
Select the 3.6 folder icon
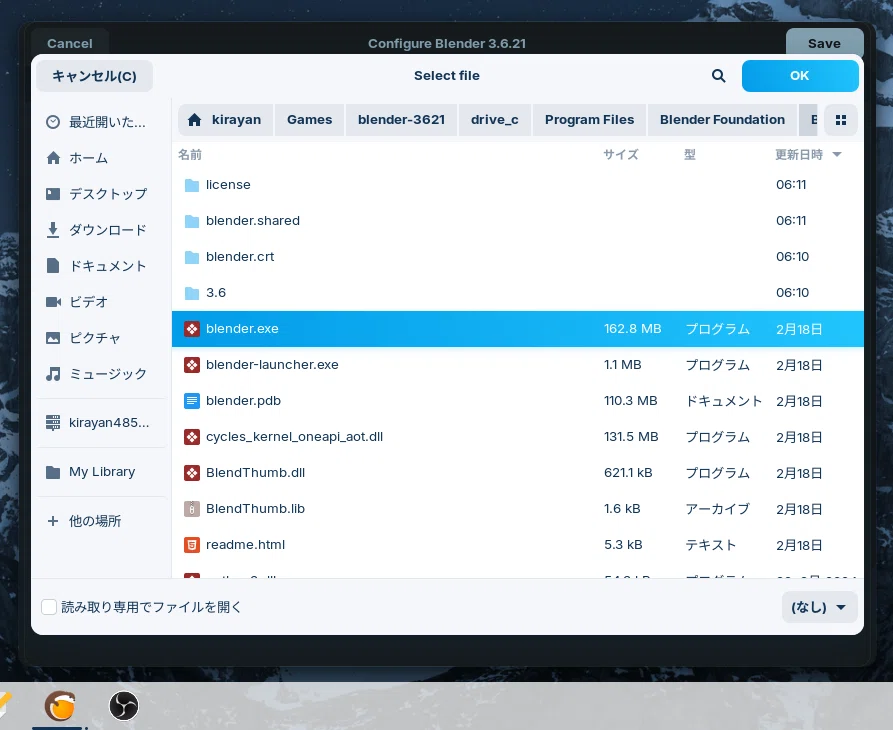pos(192,293)
